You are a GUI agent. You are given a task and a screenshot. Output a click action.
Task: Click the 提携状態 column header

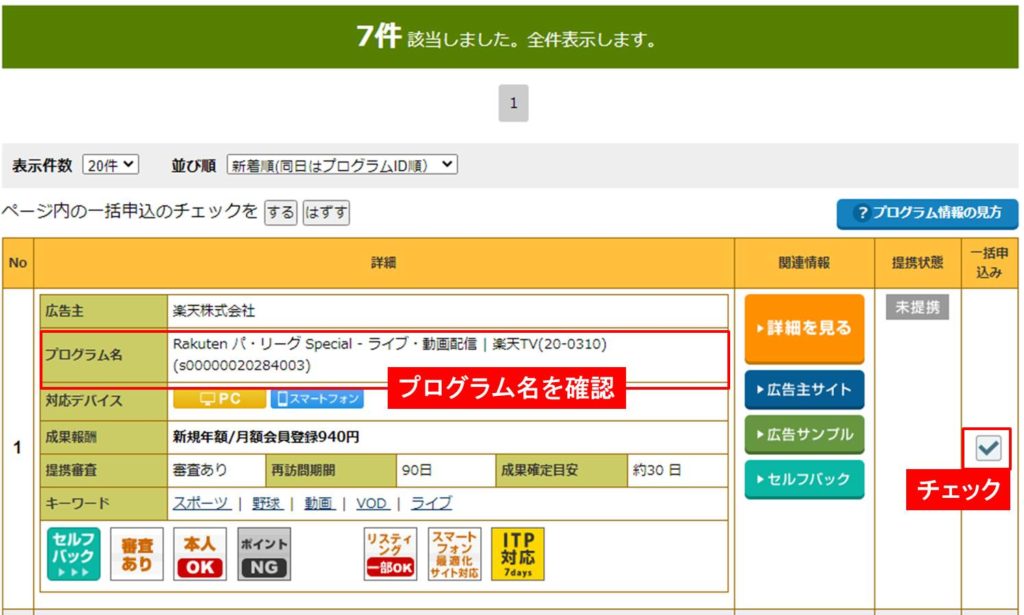pos(918,262)
